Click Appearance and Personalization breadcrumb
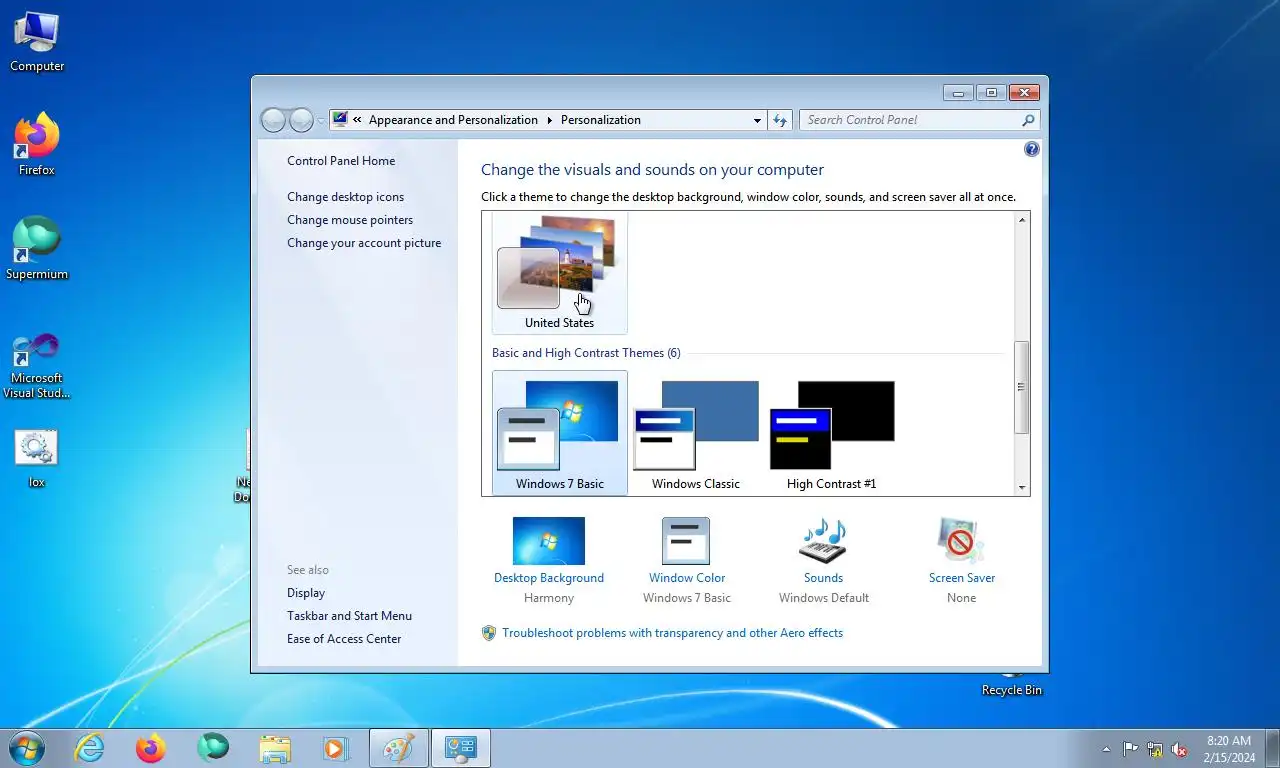1280x768 pixels. coord(453,120)
